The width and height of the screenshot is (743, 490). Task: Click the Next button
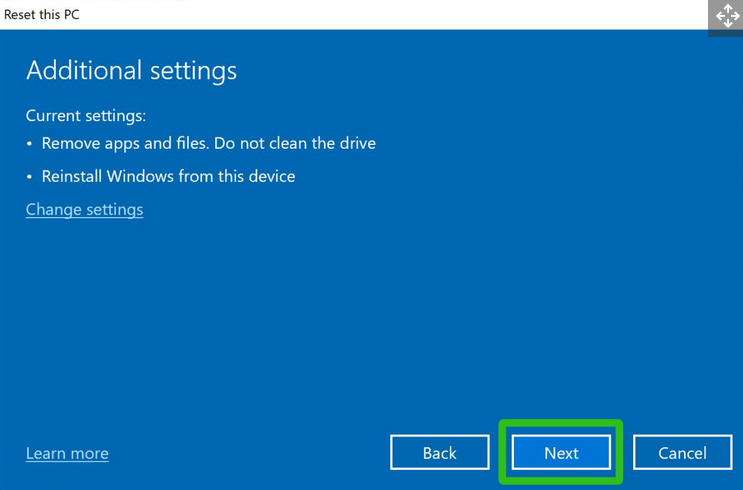point(561,453)
